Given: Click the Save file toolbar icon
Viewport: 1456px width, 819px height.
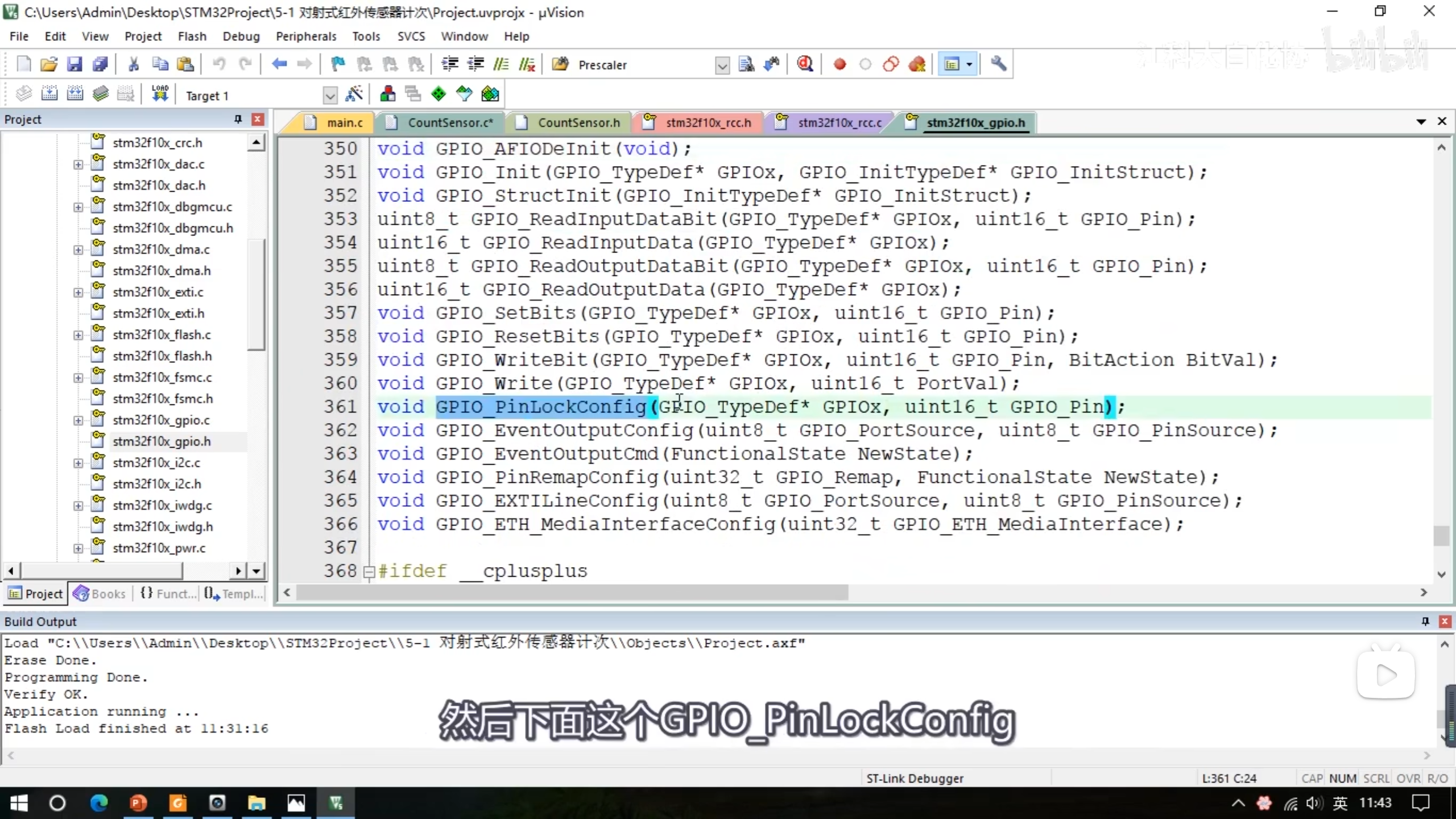Looking at the screenshot, I should tap(75, 64).
